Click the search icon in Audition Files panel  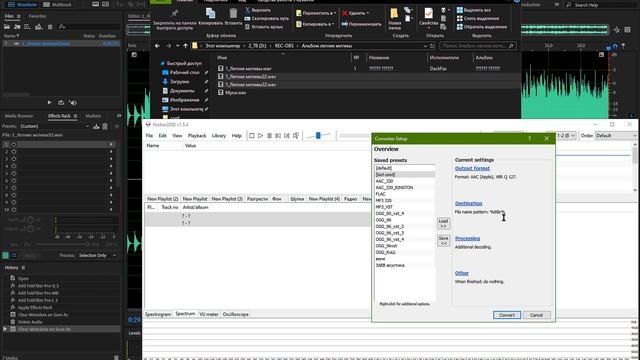tap(62, 27)
